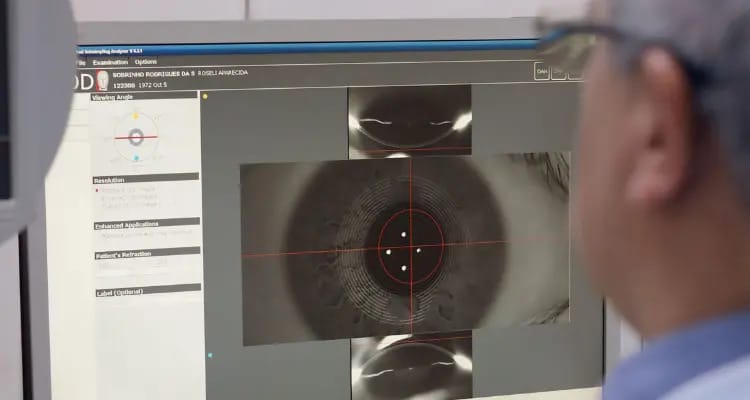Screen dimensions: 750x400
Task: Click the Patient's Refraction section header
Action: 147,253
